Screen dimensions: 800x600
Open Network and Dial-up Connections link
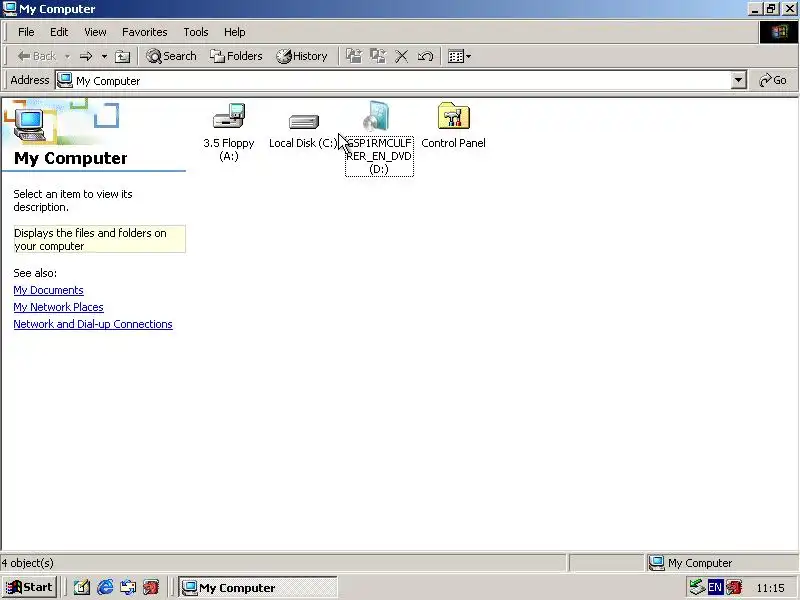93,324
